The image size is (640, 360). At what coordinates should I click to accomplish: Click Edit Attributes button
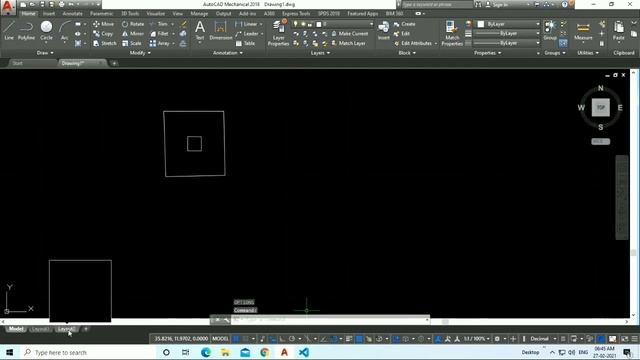tap(413, 43)
